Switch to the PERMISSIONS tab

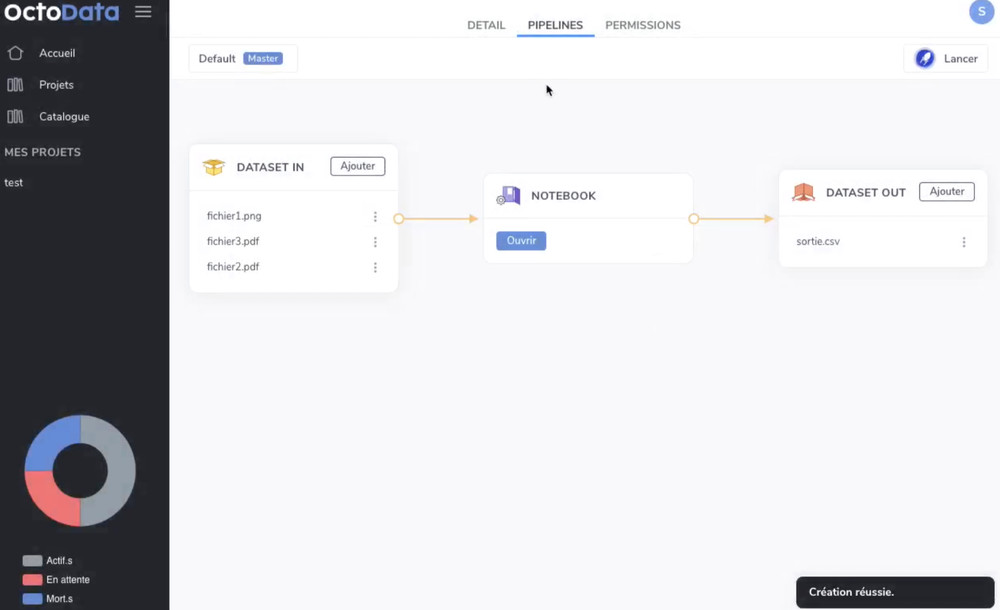click(x=643, y=25)
